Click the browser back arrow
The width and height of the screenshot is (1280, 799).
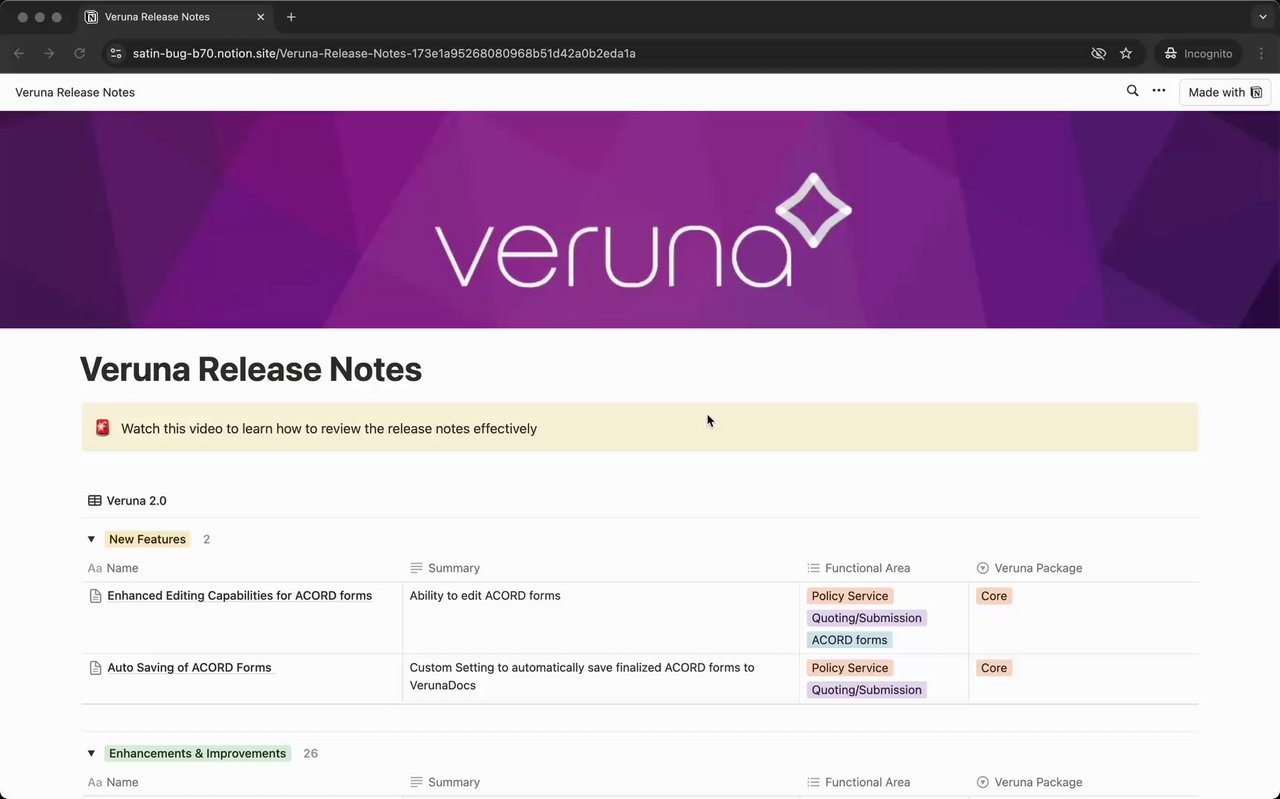coord(19,53)
